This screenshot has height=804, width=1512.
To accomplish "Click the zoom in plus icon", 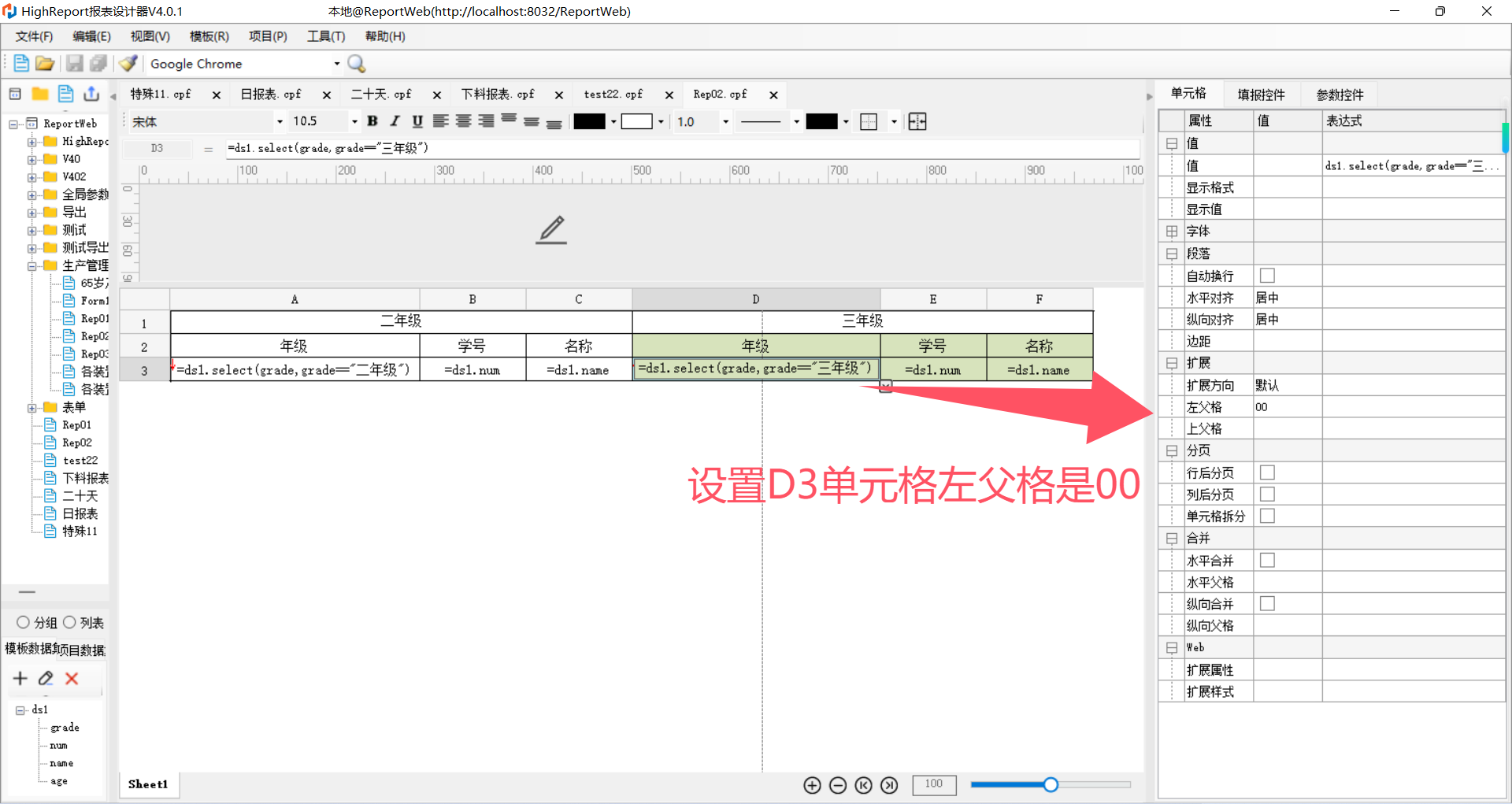I will [812, 785].
